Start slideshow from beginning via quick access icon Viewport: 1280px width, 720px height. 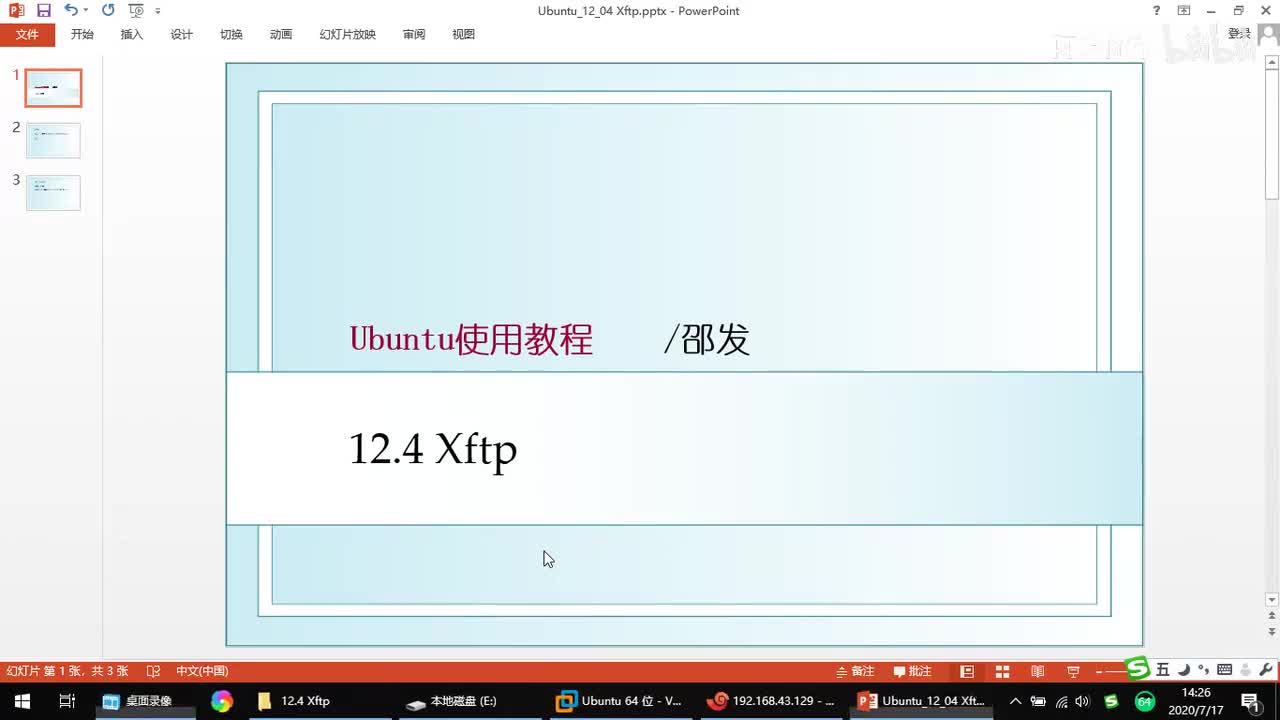pos(136,11)
